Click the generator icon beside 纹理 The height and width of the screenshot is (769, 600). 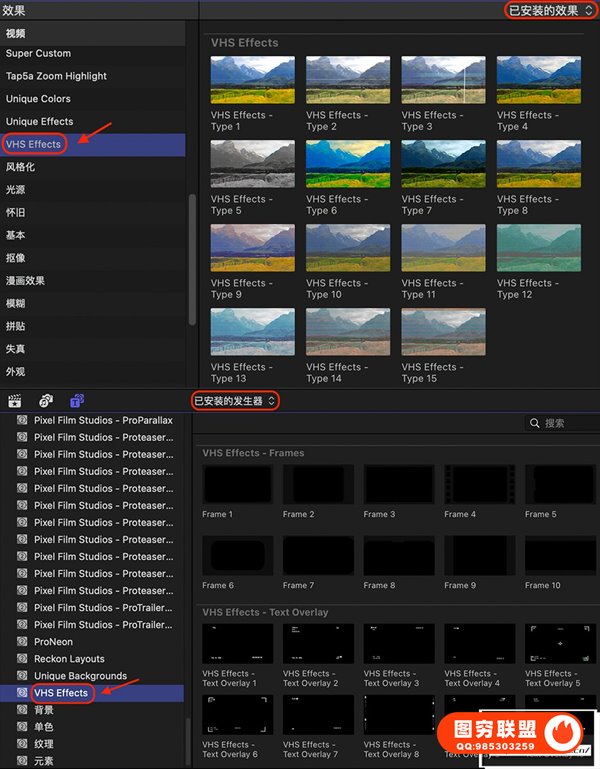click(22, 744)
